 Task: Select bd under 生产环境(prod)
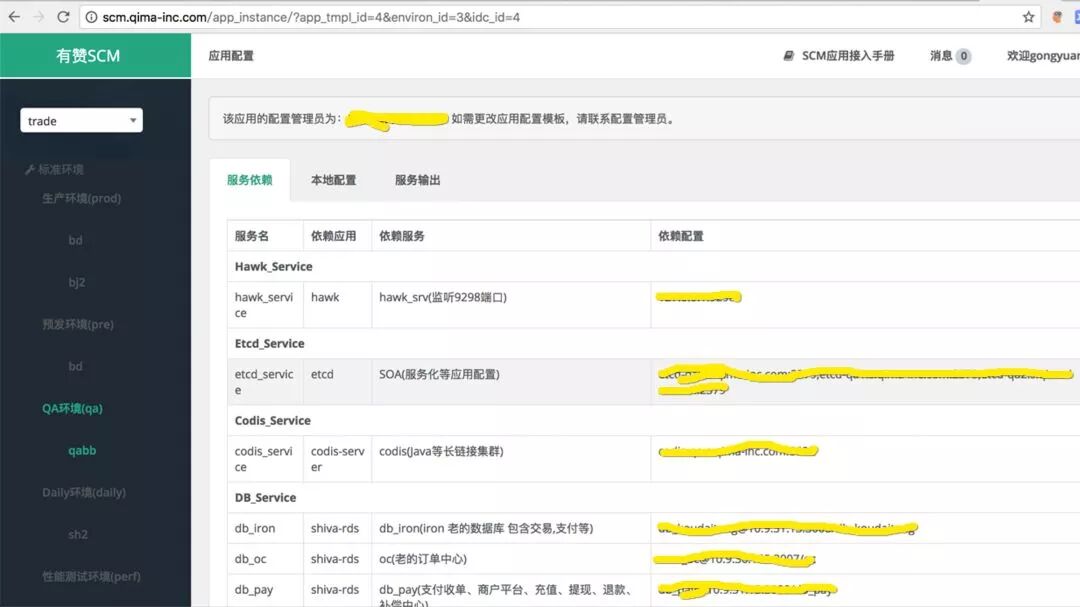75,240
